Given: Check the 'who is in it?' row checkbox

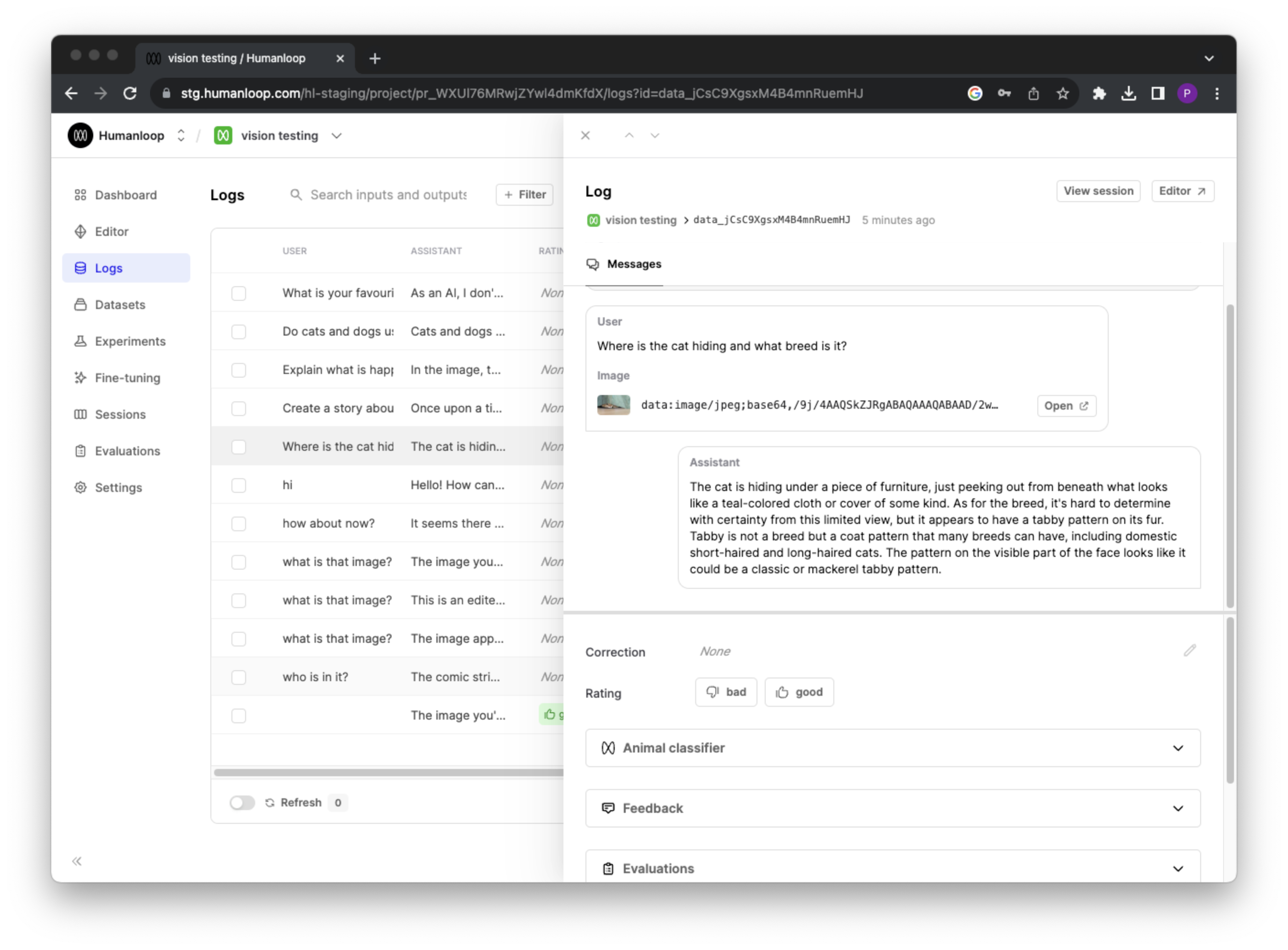Looking at the screenshot, I should pyautogui.click(x=239, y=678).
